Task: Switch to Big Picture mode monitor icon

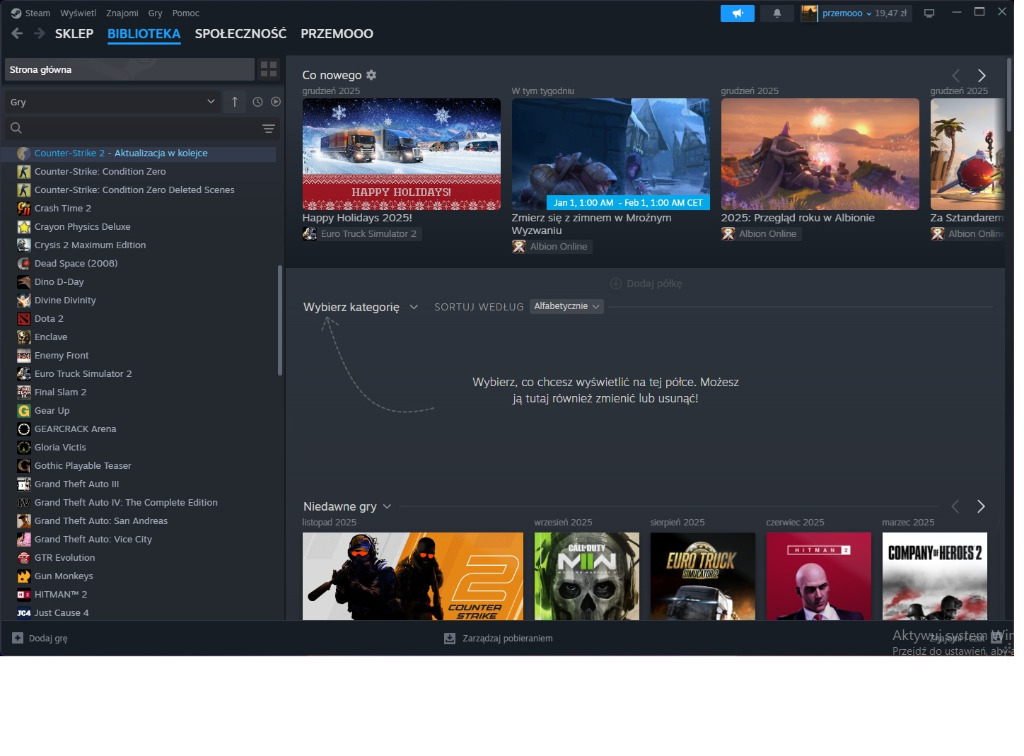Action: [x=929, y=13]
